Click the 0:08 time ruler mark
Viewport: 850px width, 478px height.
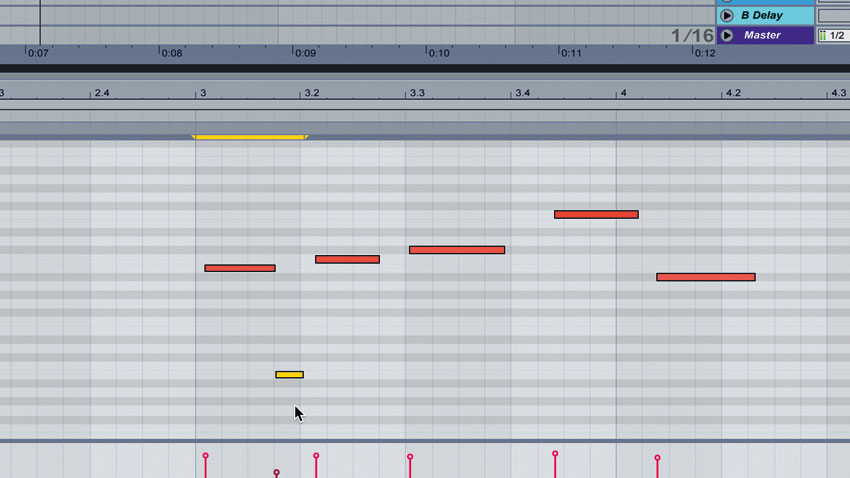click(171, 53)
